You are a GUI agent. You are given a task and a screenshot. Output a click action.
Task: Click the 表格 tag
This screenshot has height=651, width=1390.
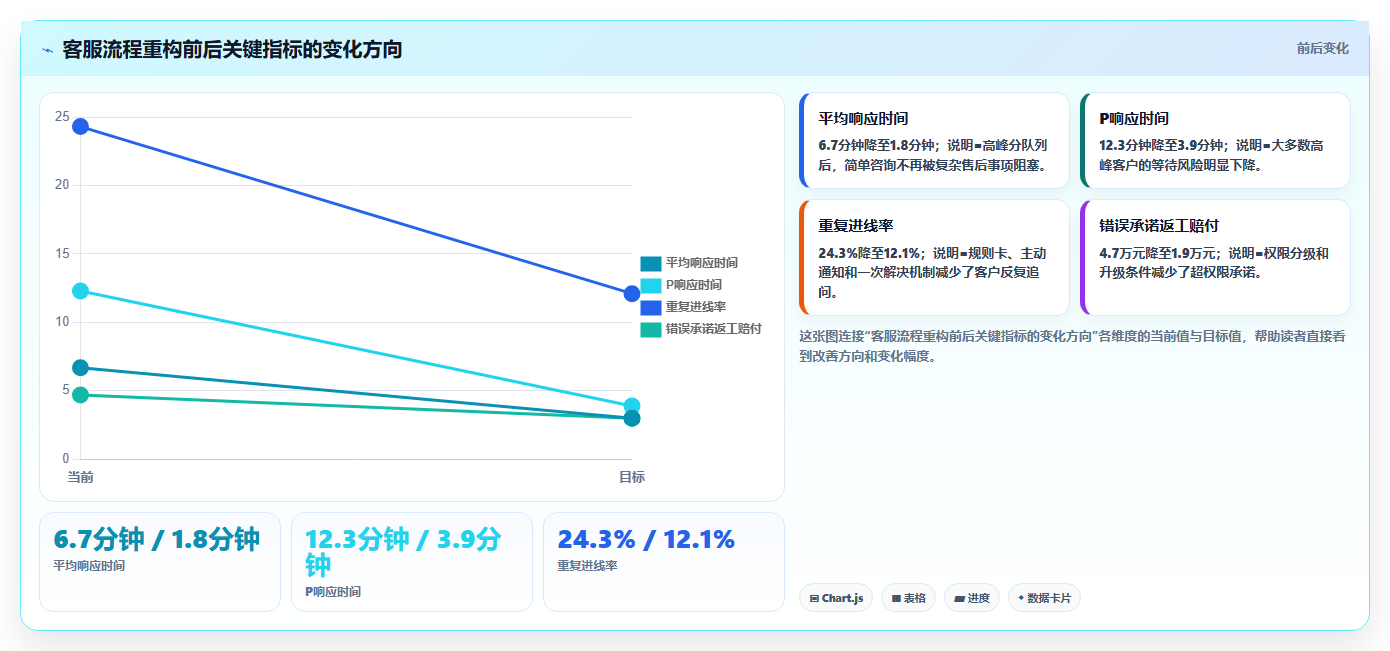pyautogui.click(x=908, y=598)
